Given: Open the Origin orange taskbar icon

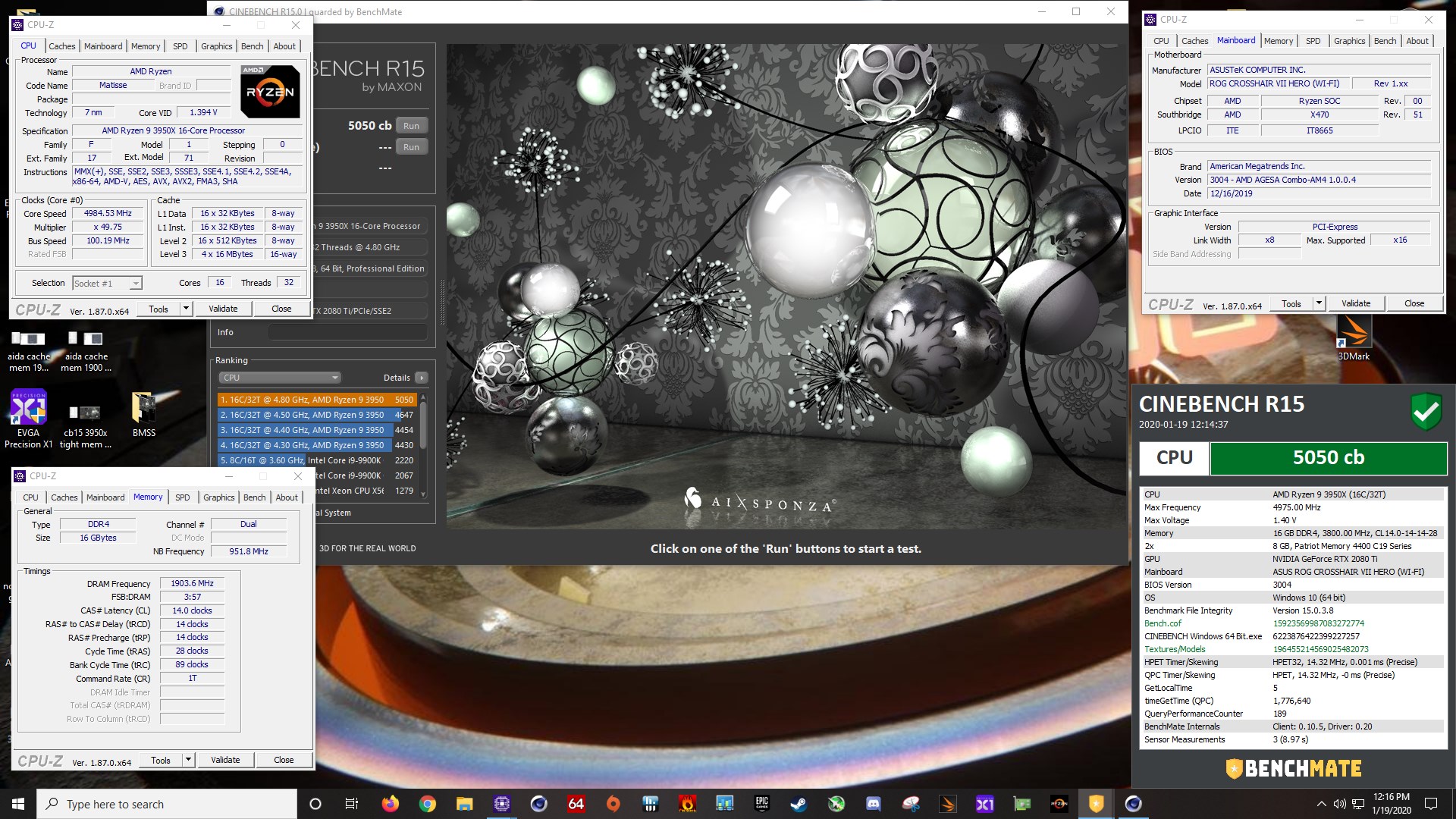Looking at the screenshot, I should 613,804.
